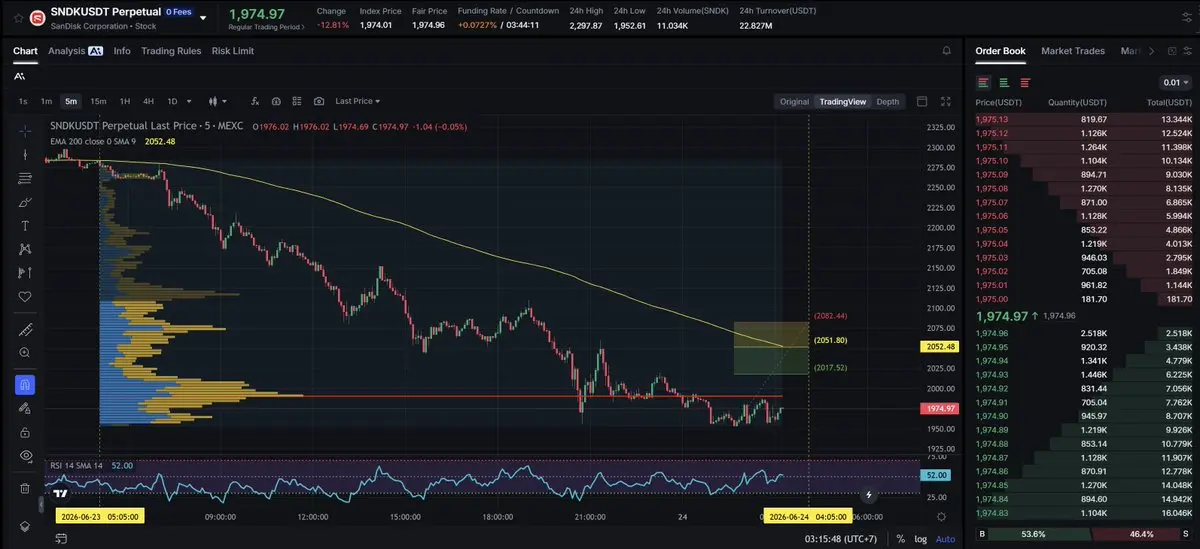The image size is (1200, 549).
Task: Select the Order Book tab
Action: [1000, 50]
